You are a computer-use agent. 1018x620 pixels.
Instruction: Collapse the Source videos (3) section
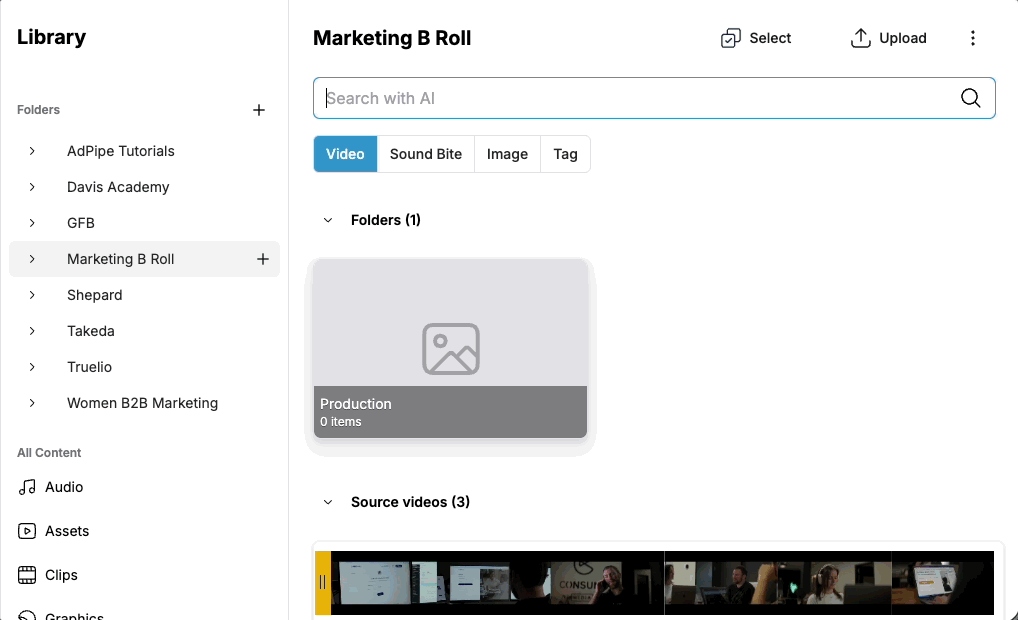(x=328, y=502)
